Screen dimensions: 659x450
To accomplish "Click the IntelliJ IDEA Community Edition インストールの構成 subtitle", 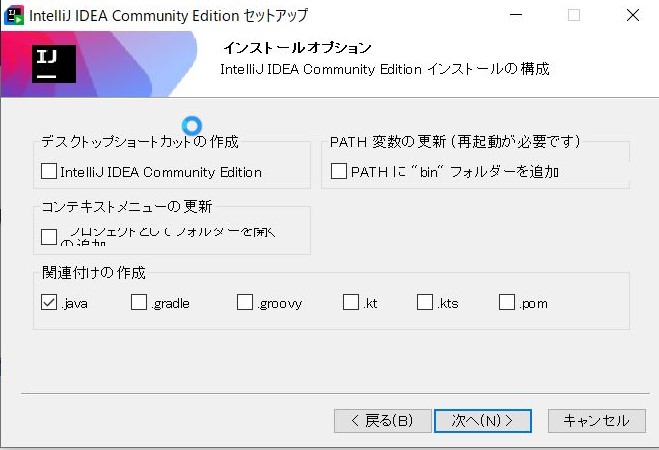I will coord(385,69).
